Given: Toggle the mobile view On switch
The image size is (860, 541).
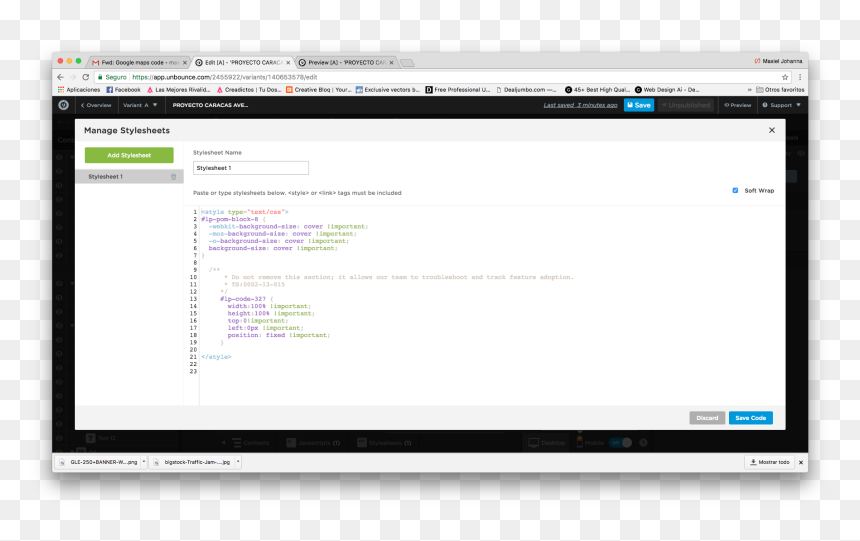Looking at the screenshot, I should [x=621, y=442].
